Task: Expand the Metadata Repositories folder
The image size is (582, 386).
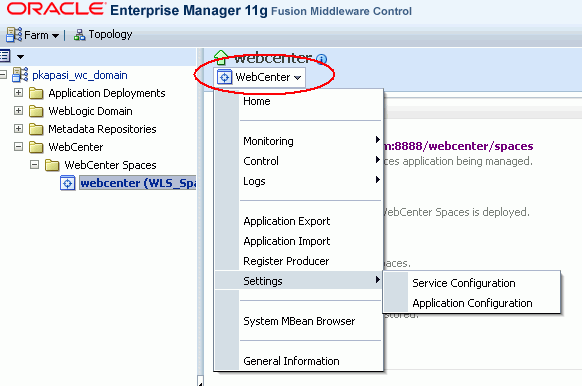Action: point(18,128)
